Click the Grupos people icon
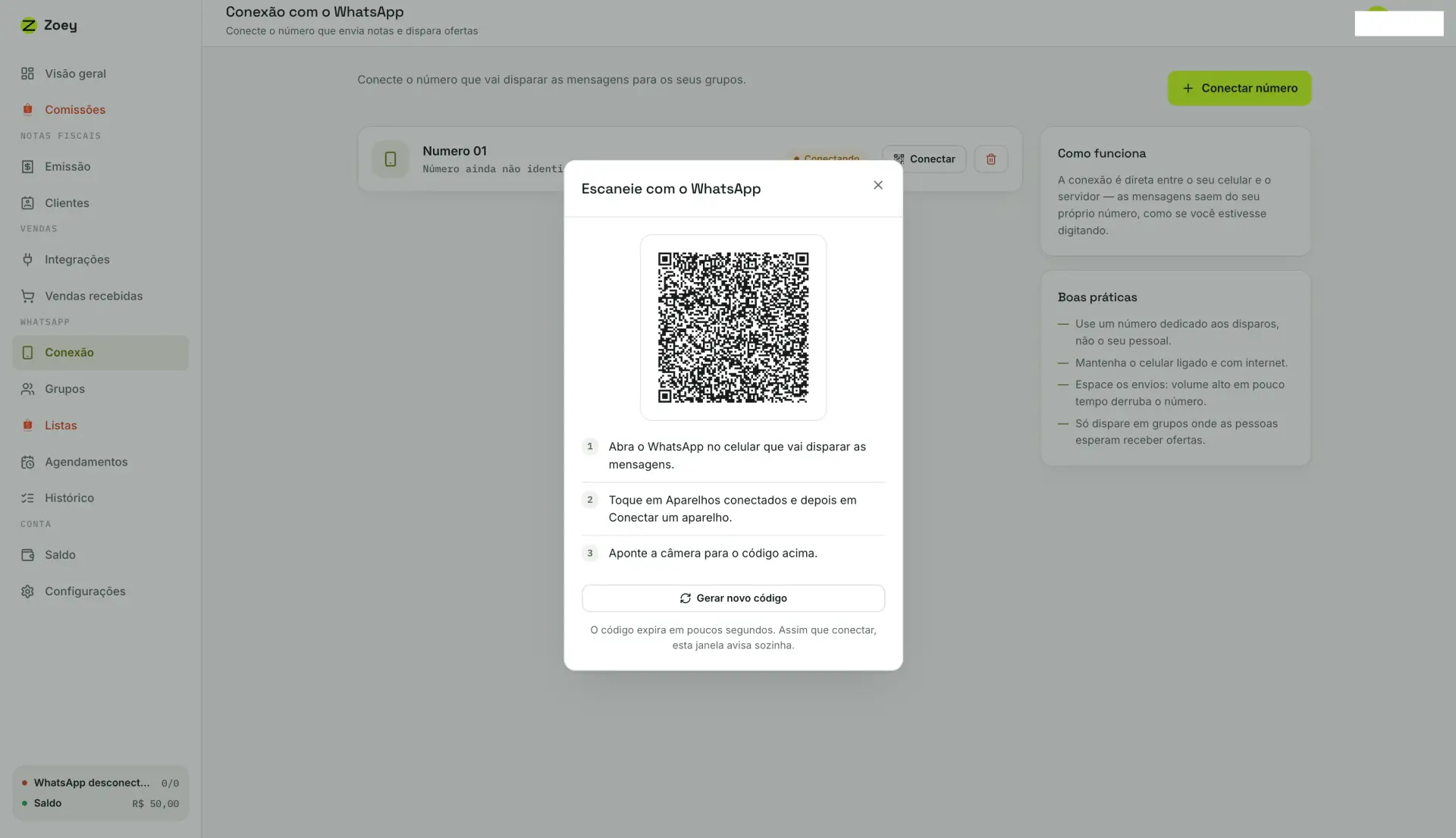Image resolution: width=1456 pixels, height=838 pixels. 27,389
